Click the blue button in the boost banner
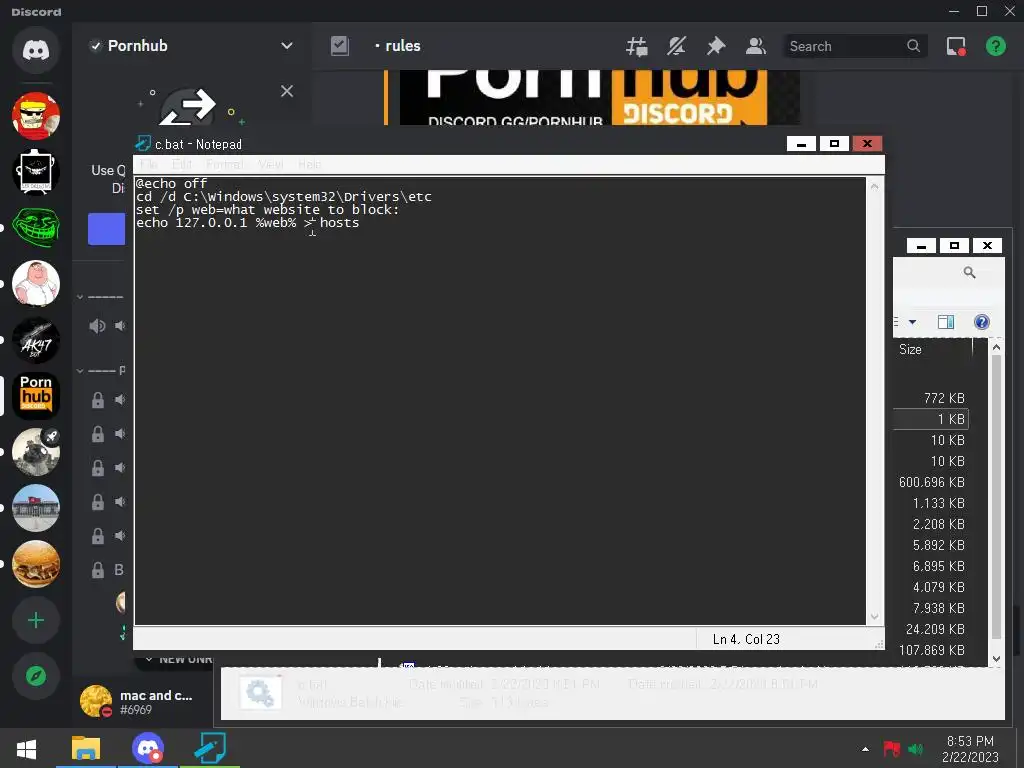This screenshot has width=1024, height=768. point(106,229)
